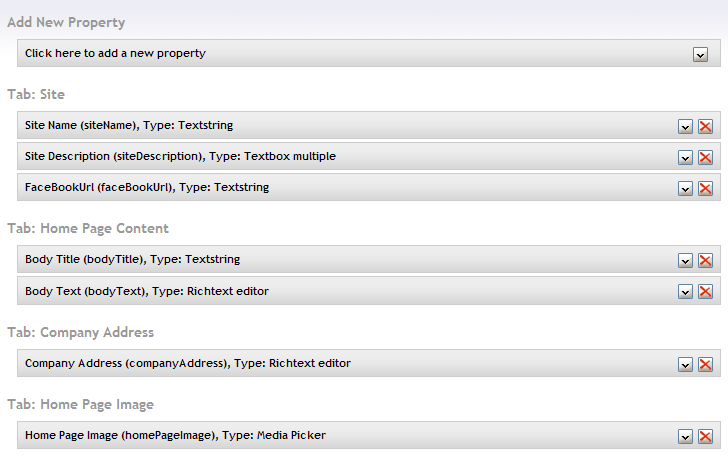Delete the Site Description property
728x466 pixels.
coord(705,157)
